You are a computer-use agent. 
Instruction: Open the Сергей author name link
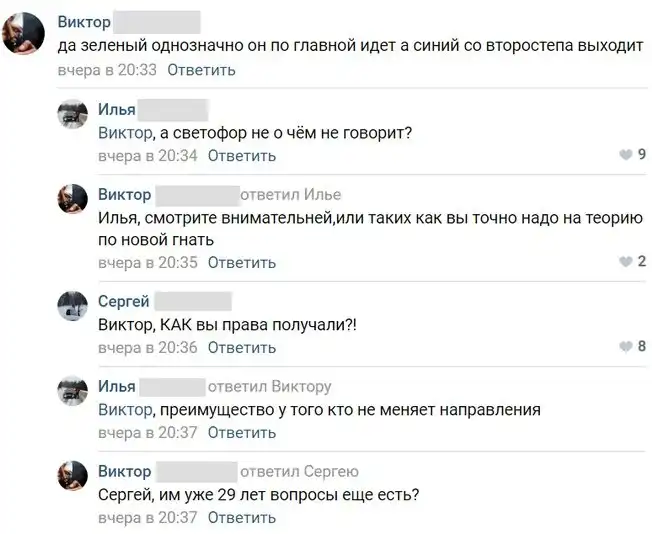(123, 301)
